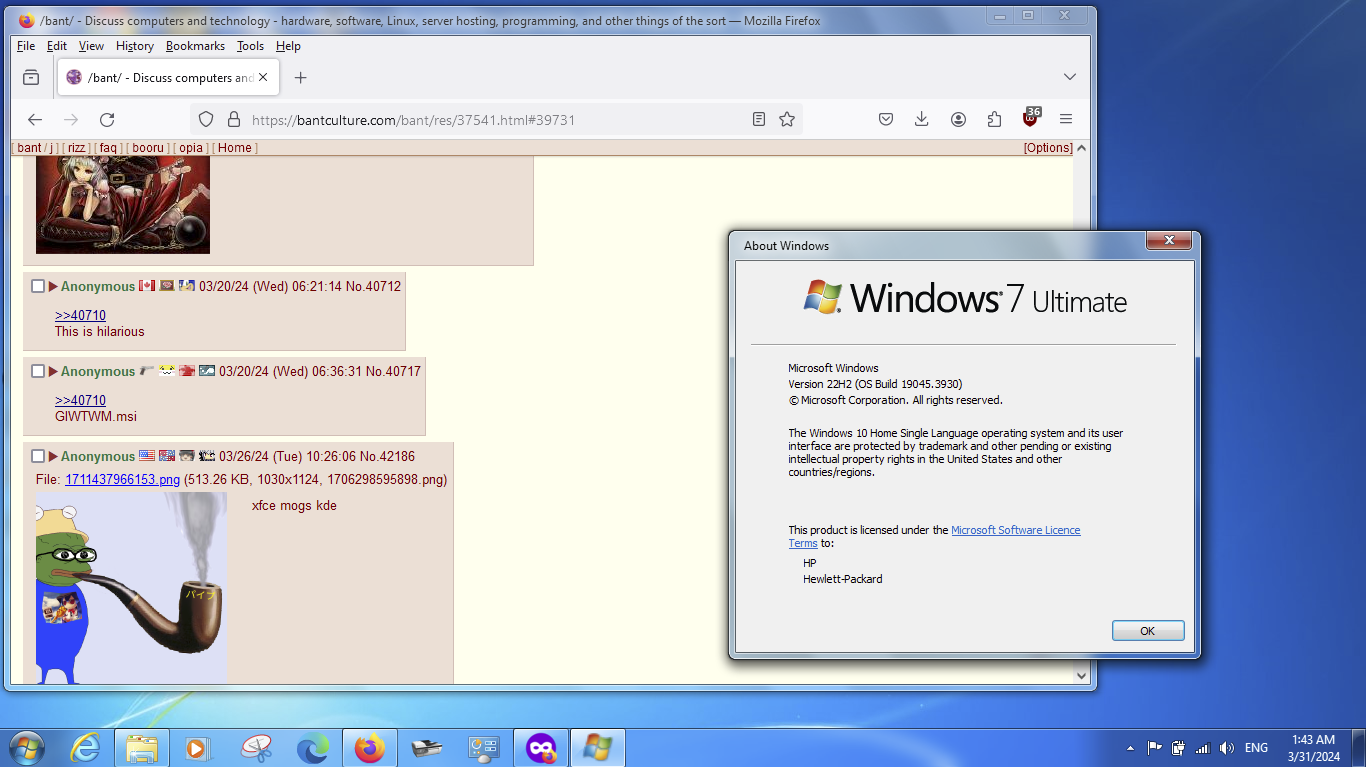Save page to Pocket icon
The height and width of the screenshot is (767, 1366).
coord(886,120)
